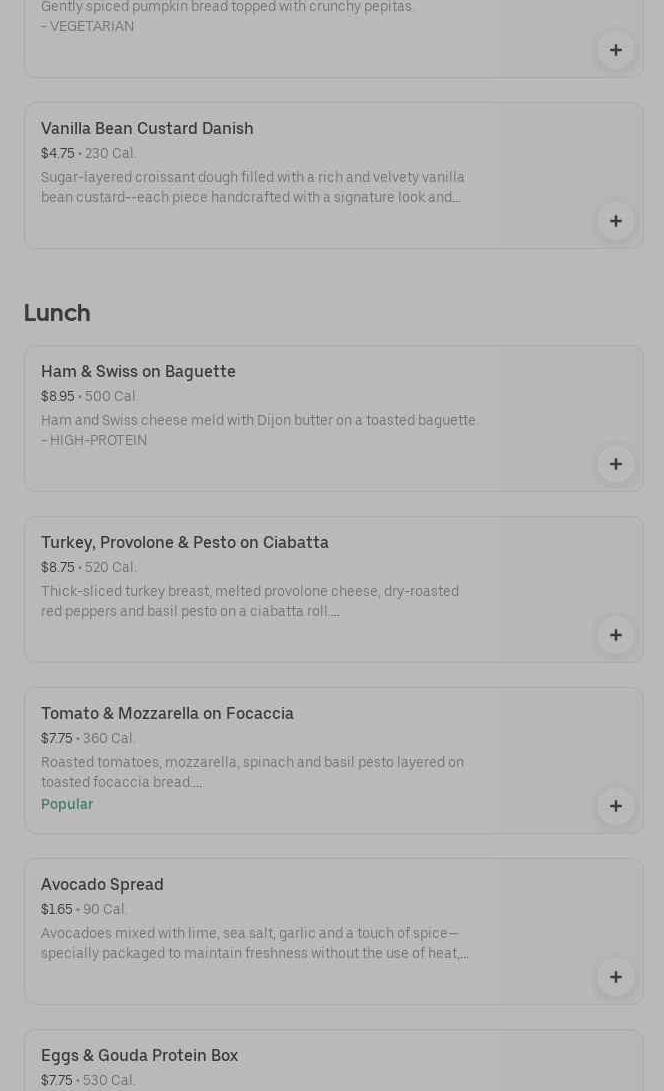This screenshot has width=664, height=1091.
Task: Click the Lunch section heading
Action: click(57, 313)
